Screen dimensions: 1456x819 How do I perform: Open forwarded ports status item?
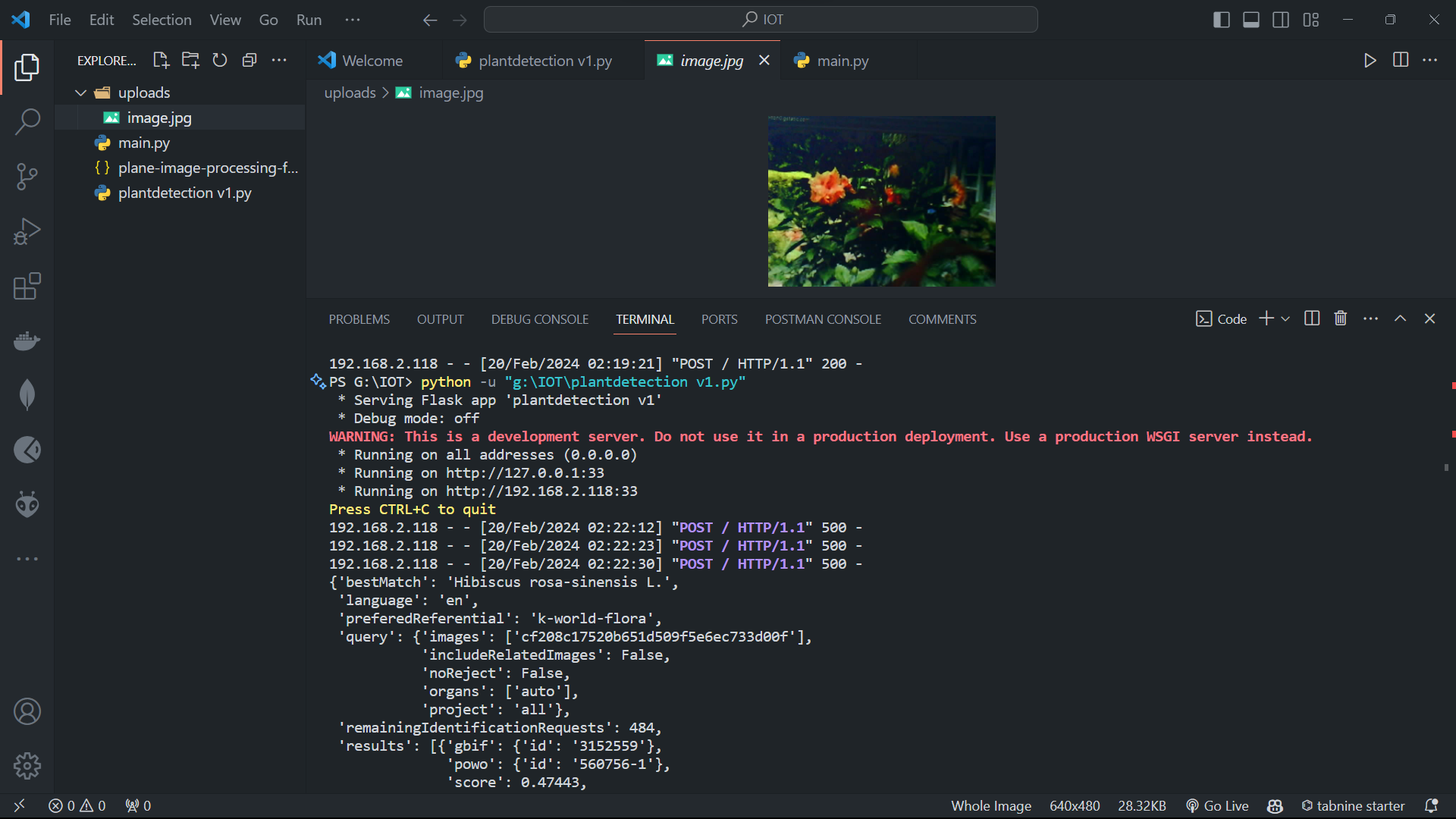click(138, 805)
